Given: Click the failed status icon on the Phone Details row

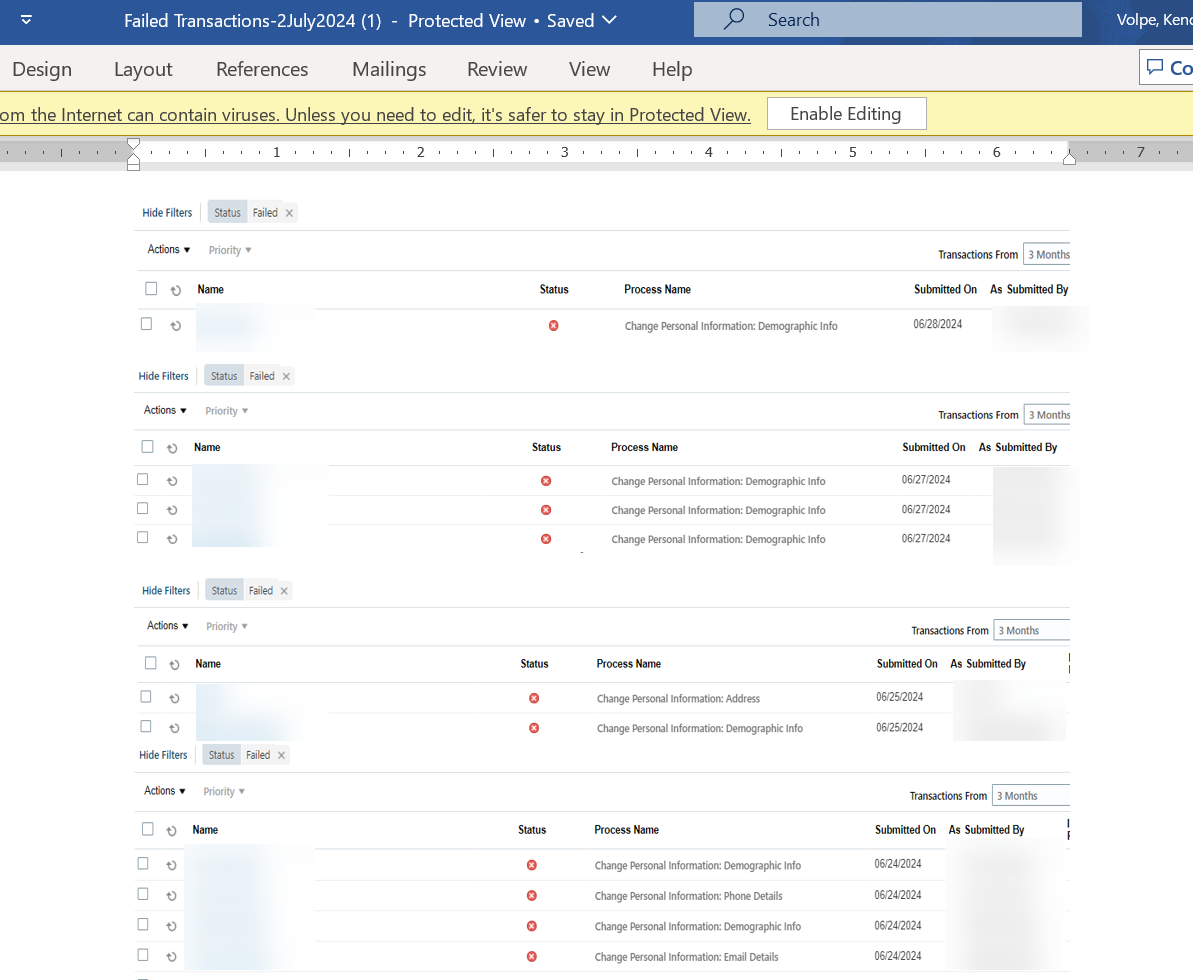Looking at the screenshot, I should point(531,895).
